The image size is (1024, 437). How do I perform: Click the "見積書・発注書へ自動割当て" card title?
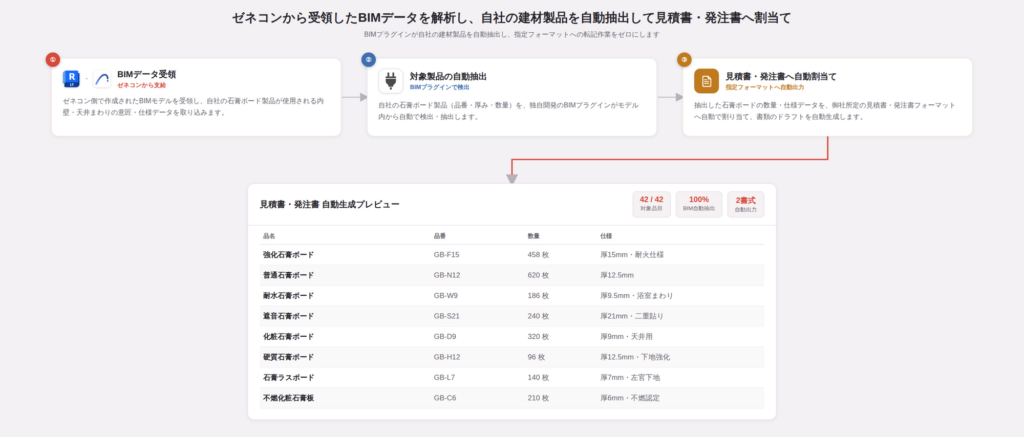(780, 76)
